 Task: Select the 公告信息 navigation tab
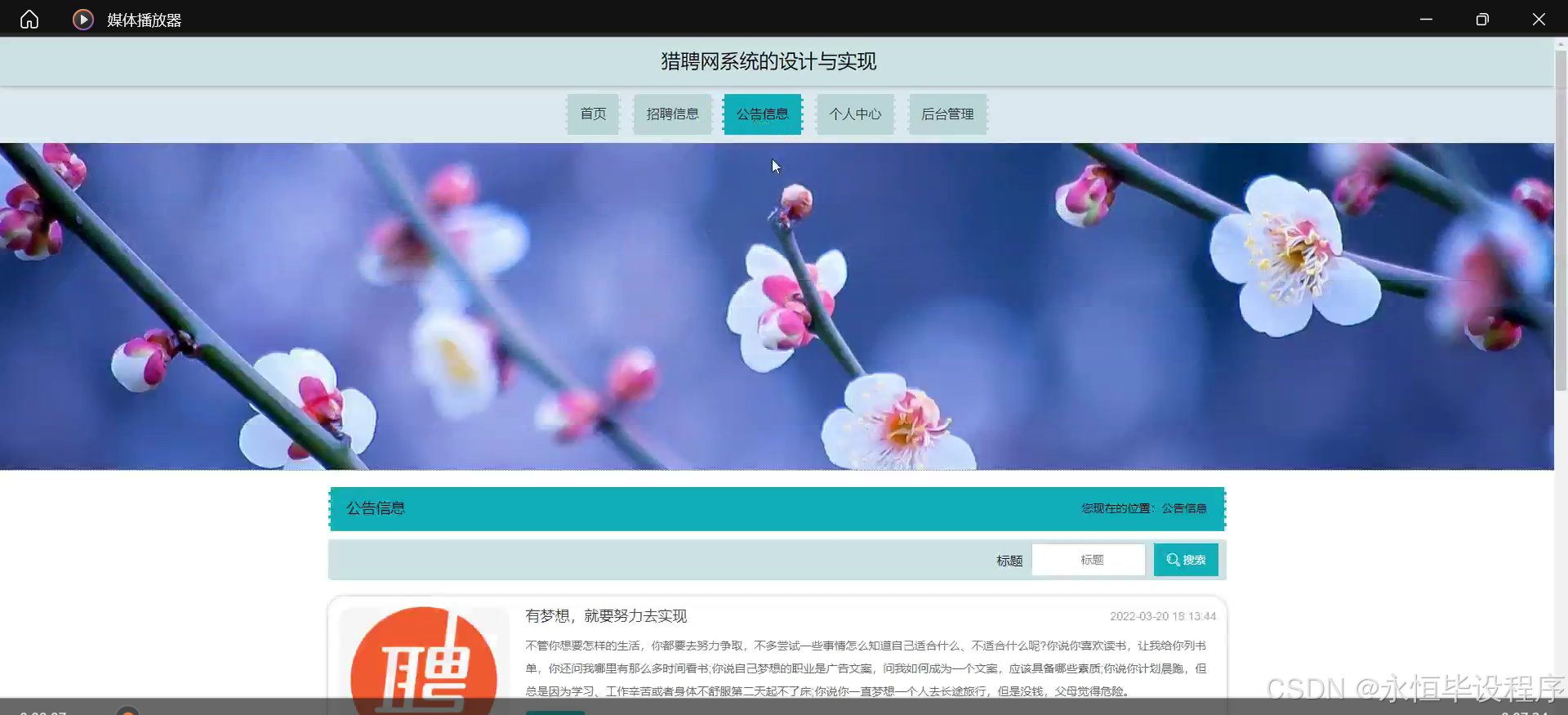(x=763, y=114)
